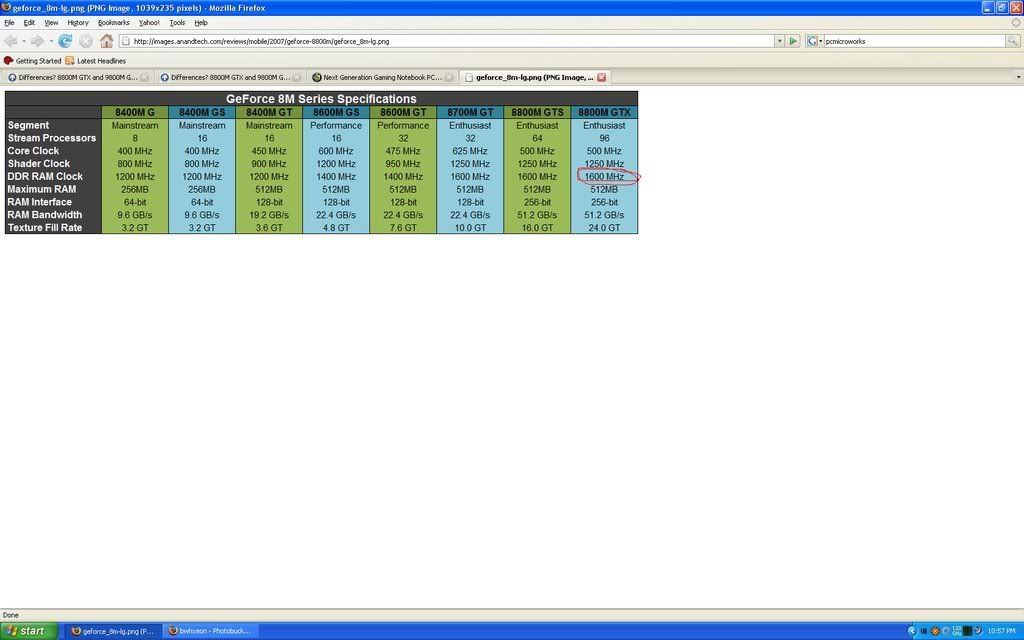Click the taskbar clock showing 10:57 PM

coord(1001,631)
